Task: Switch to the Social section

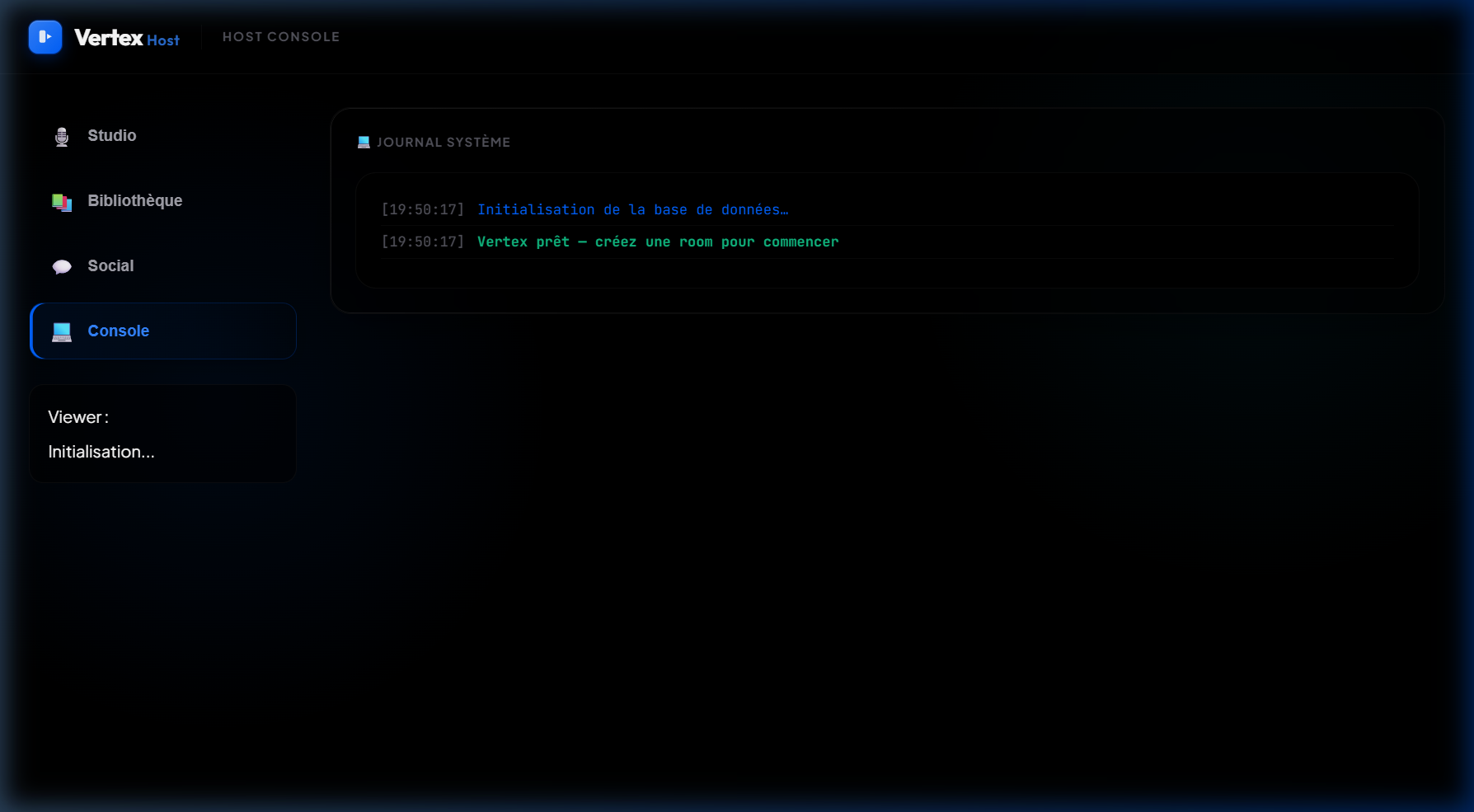Action: tap(163, 265)
